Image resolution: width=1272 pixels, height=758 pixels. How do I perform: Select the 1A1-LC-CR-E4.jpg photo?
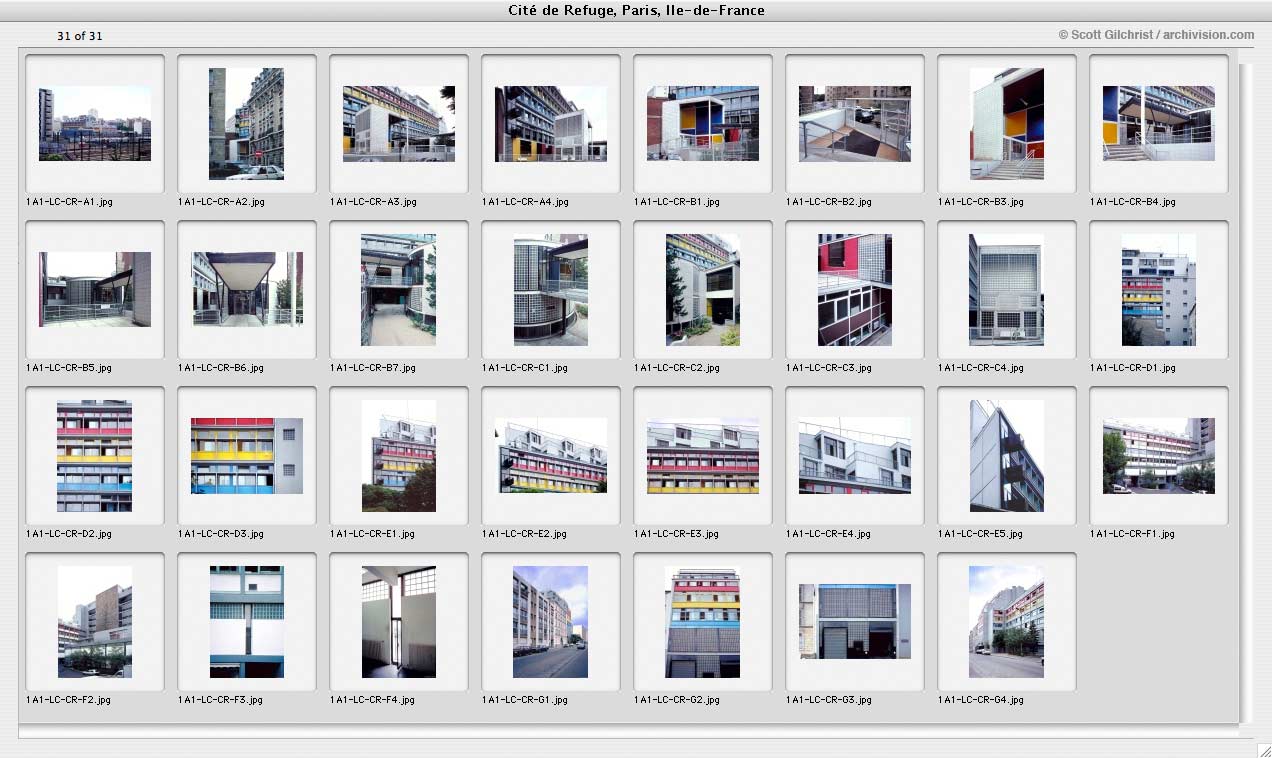[855, 456]
